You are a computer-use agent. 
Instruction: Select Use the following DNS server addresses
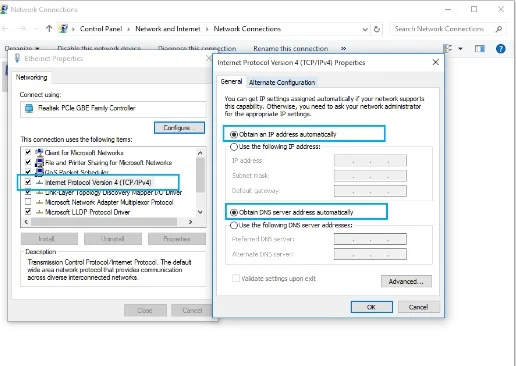pos(234,225)
